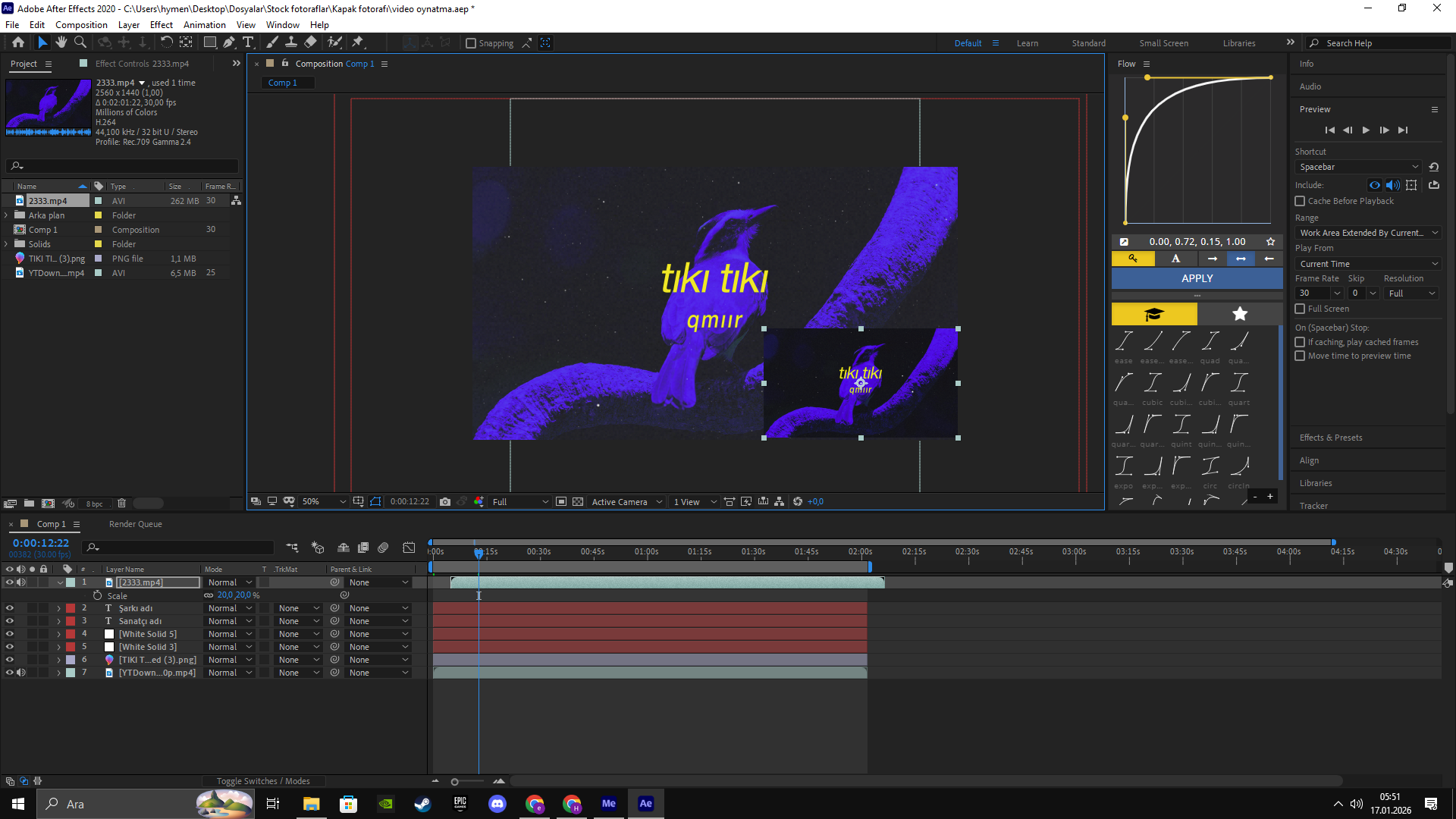Viewport: 1456px width, 819px height.
Task: Activate the Roto Brush tool
Action: [x=334, y=42]
